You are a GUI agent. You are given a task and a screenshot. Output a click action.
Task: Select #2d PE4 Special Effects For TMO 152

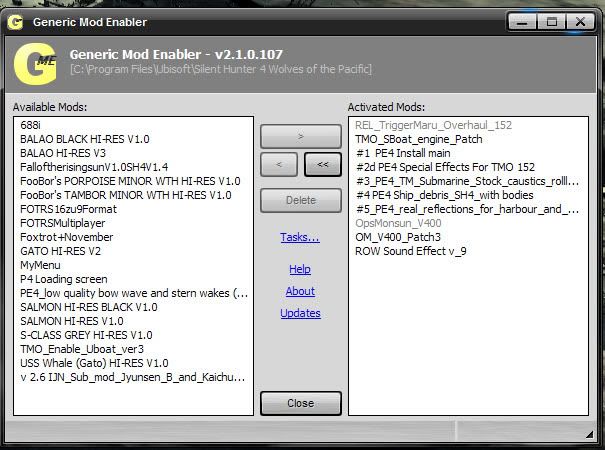(445, 167)
